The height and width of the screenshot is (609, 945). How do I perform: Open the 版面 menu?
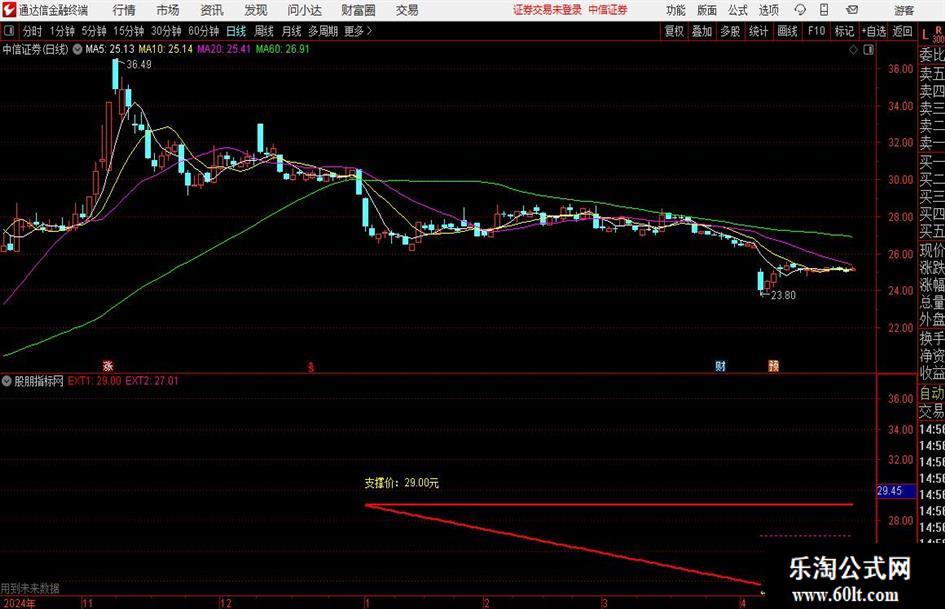click(x=706, y=10)
